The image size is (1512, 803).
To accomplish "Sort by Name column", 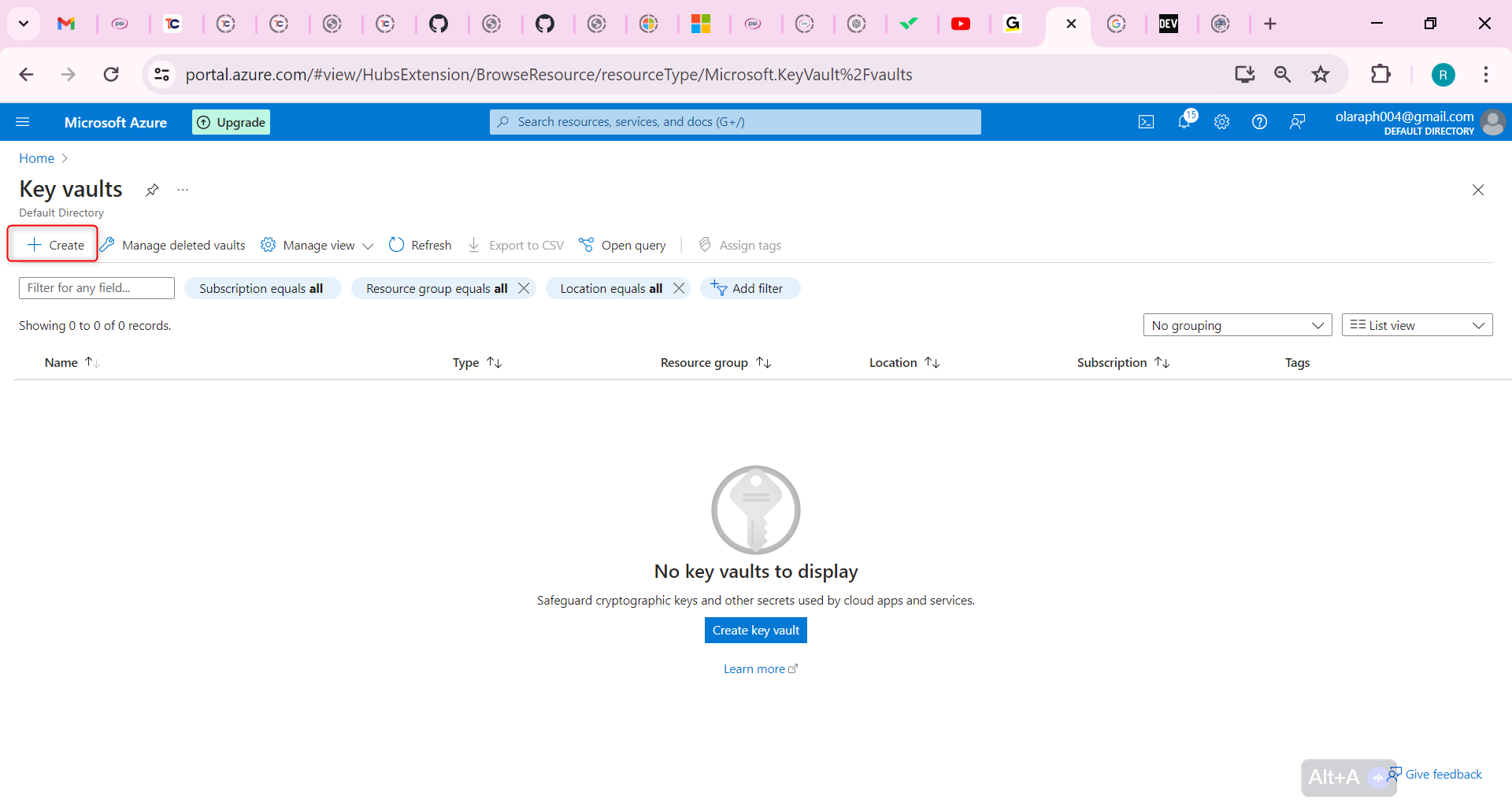I will coord(72,362).
